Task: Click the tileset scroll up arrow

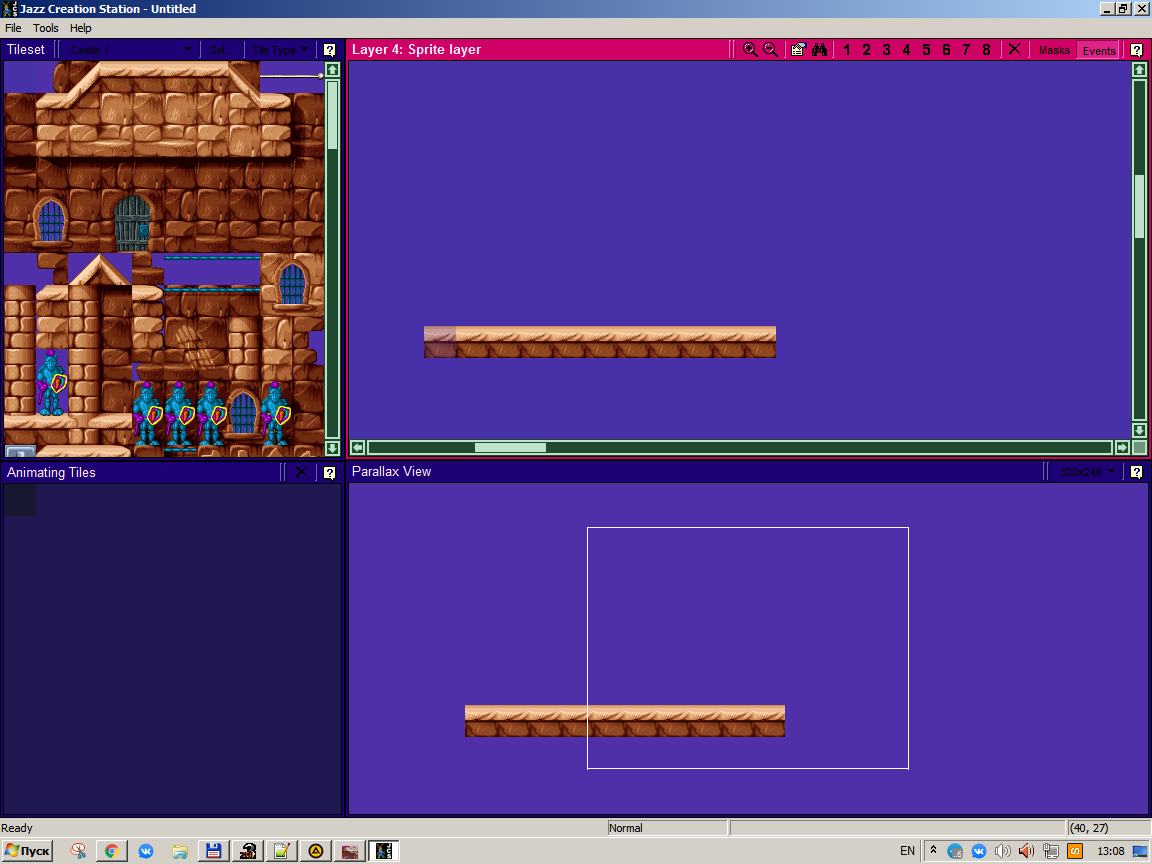Action: click(332, 70)
